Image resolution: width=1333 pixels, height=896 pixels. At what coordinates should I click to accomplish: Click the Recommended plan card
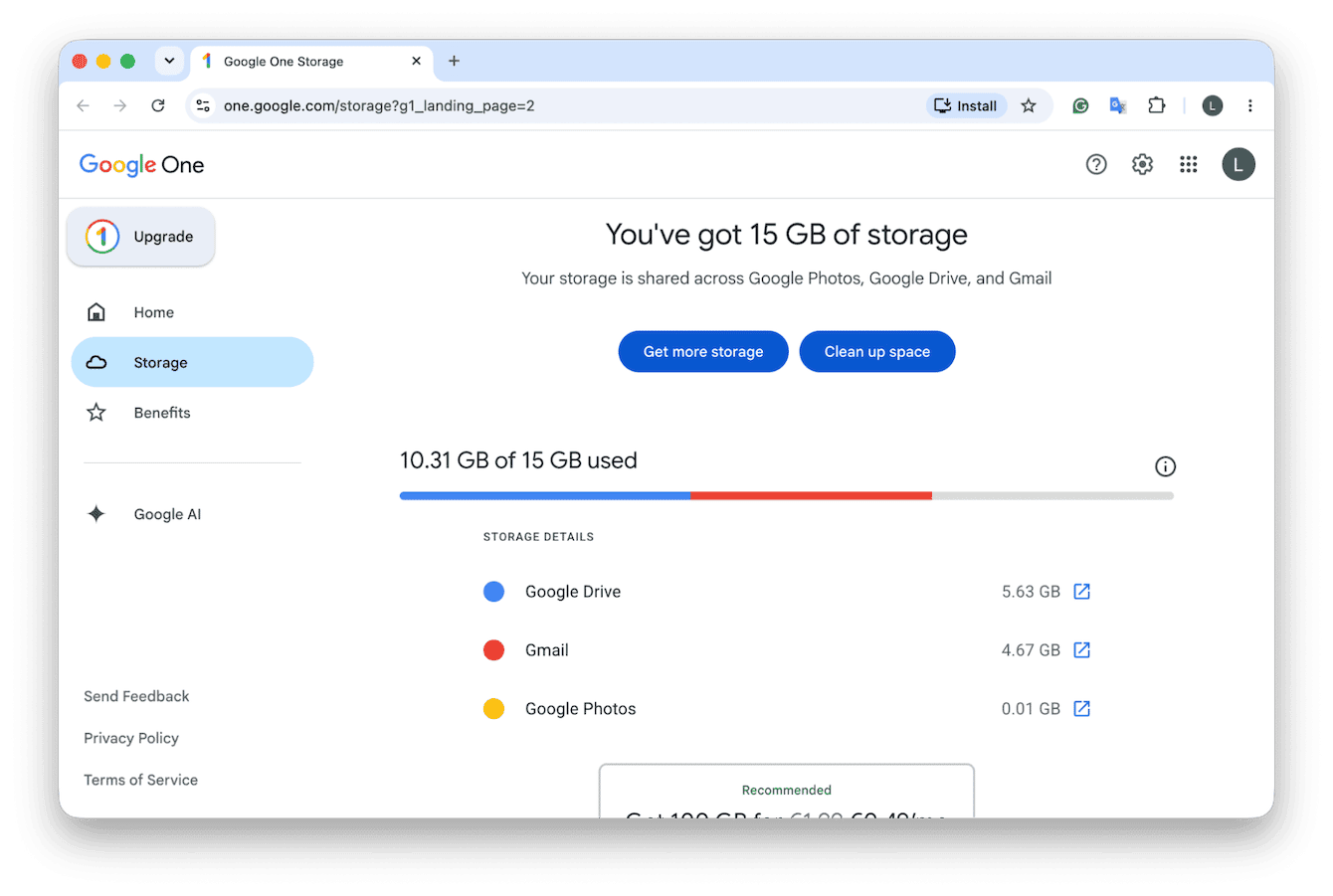787,792
